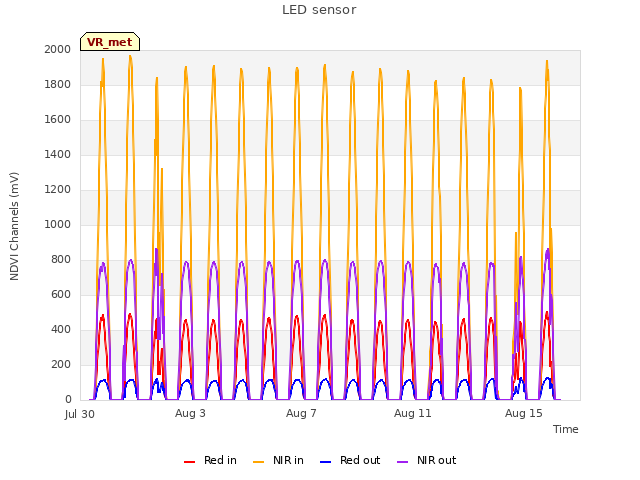Viewport: 640px width, 480px height.
Task: Click the red line swatch in legend
Action: point(189,462)
